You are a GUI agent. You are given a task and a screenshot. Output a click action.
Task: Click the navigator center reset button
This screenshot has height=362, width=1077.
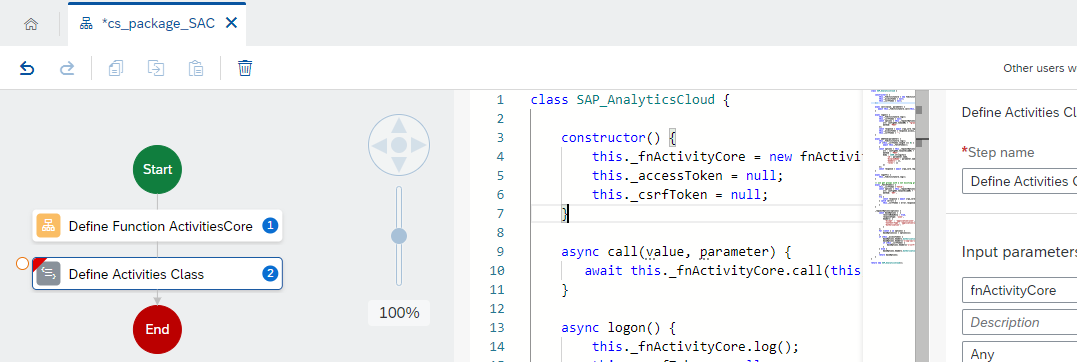399,145
